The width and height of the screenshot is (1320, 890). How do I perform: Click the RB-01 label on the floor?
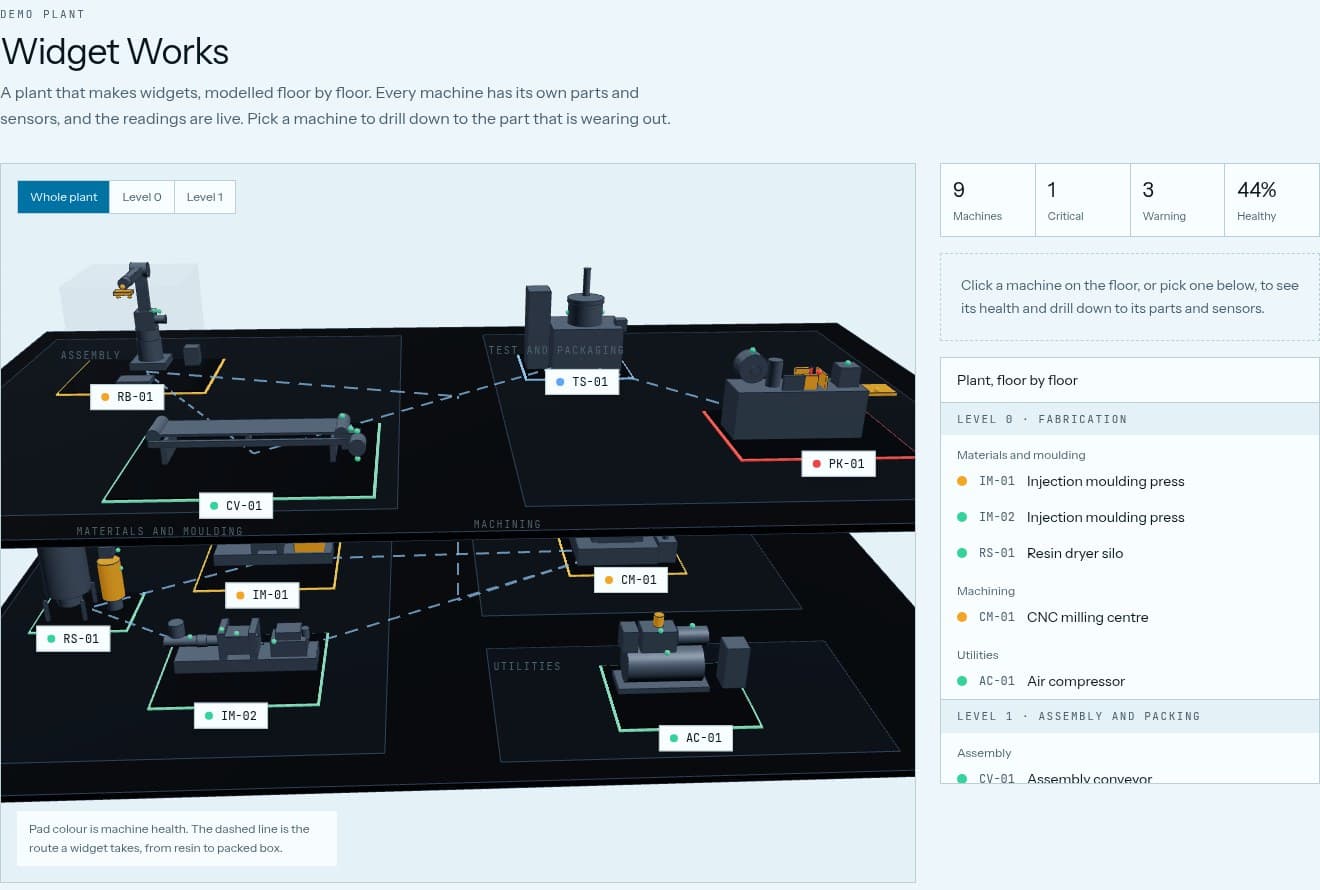[127, 397]
